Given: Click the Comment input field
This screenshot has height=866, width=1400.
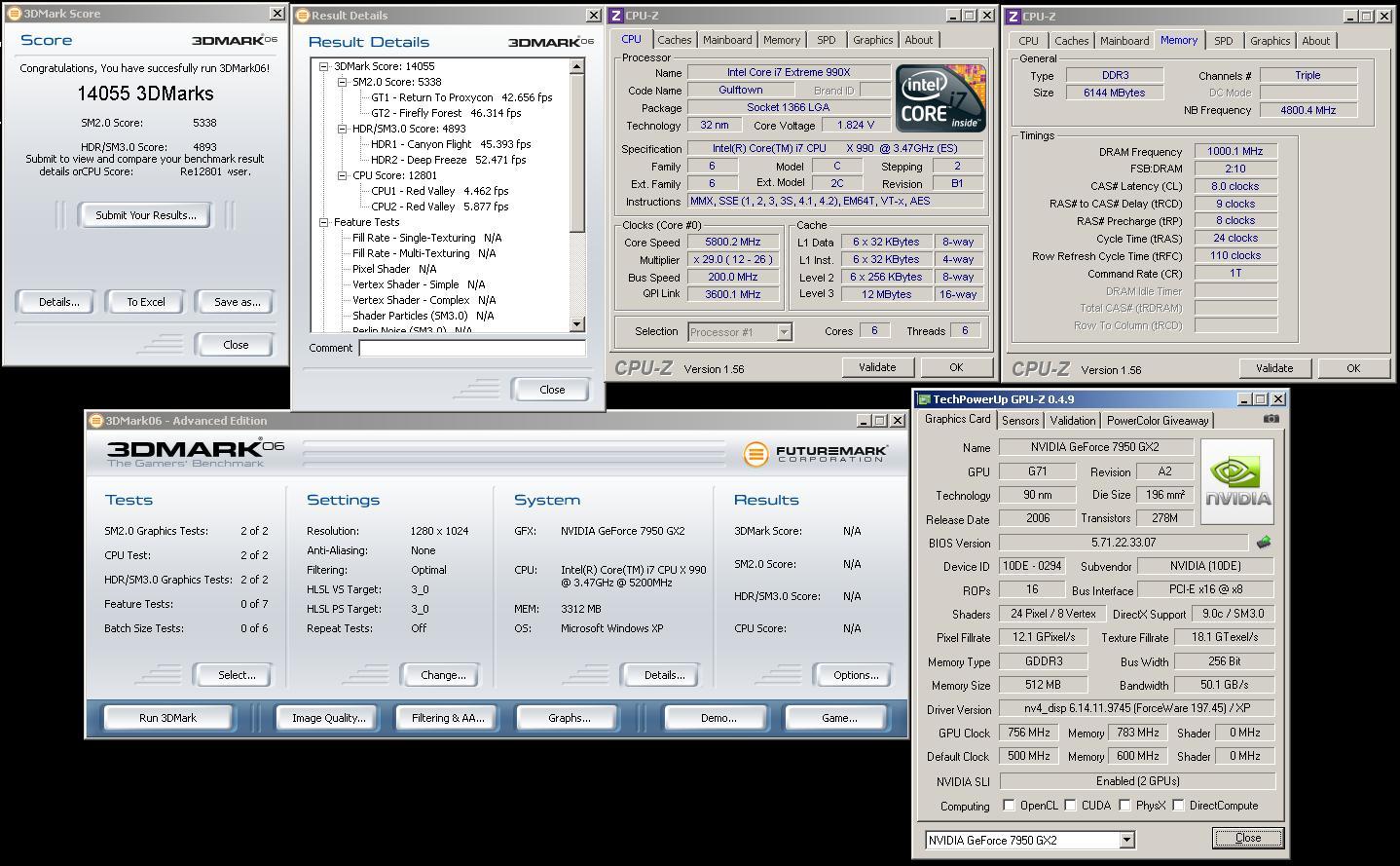Looking at the screenshot, I should click(x=472, y=348).
